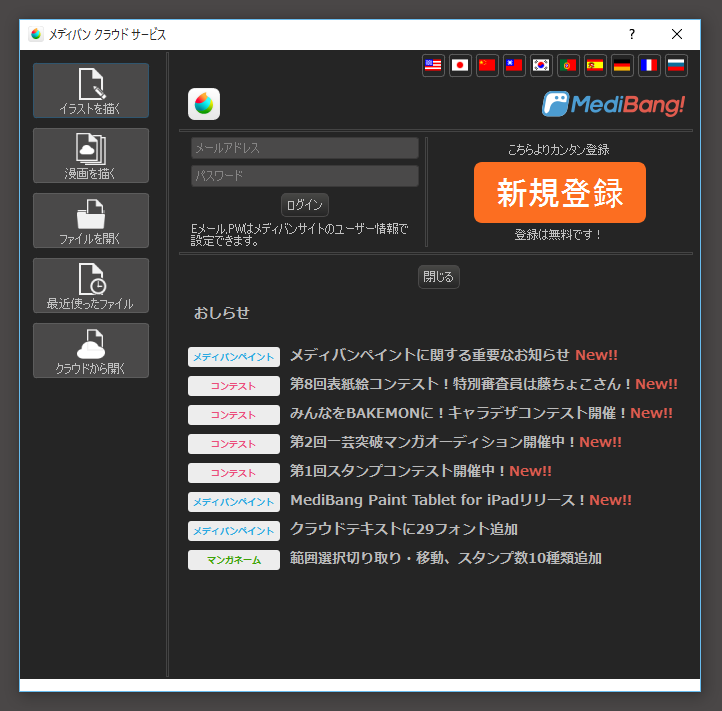Screen dimensions: 722x711
Task: Switch to German via Germany flag
Action: [x=622, y=65]
